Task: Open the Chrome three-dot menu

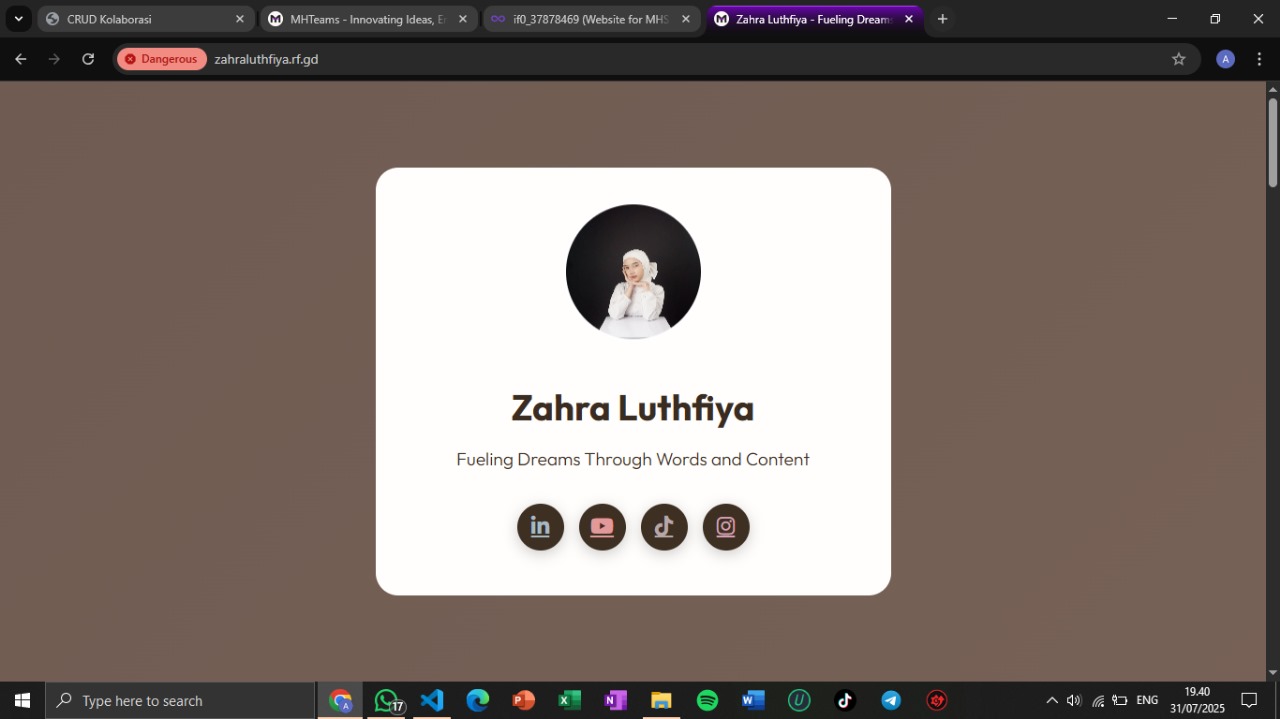Action: (1260, 59)
